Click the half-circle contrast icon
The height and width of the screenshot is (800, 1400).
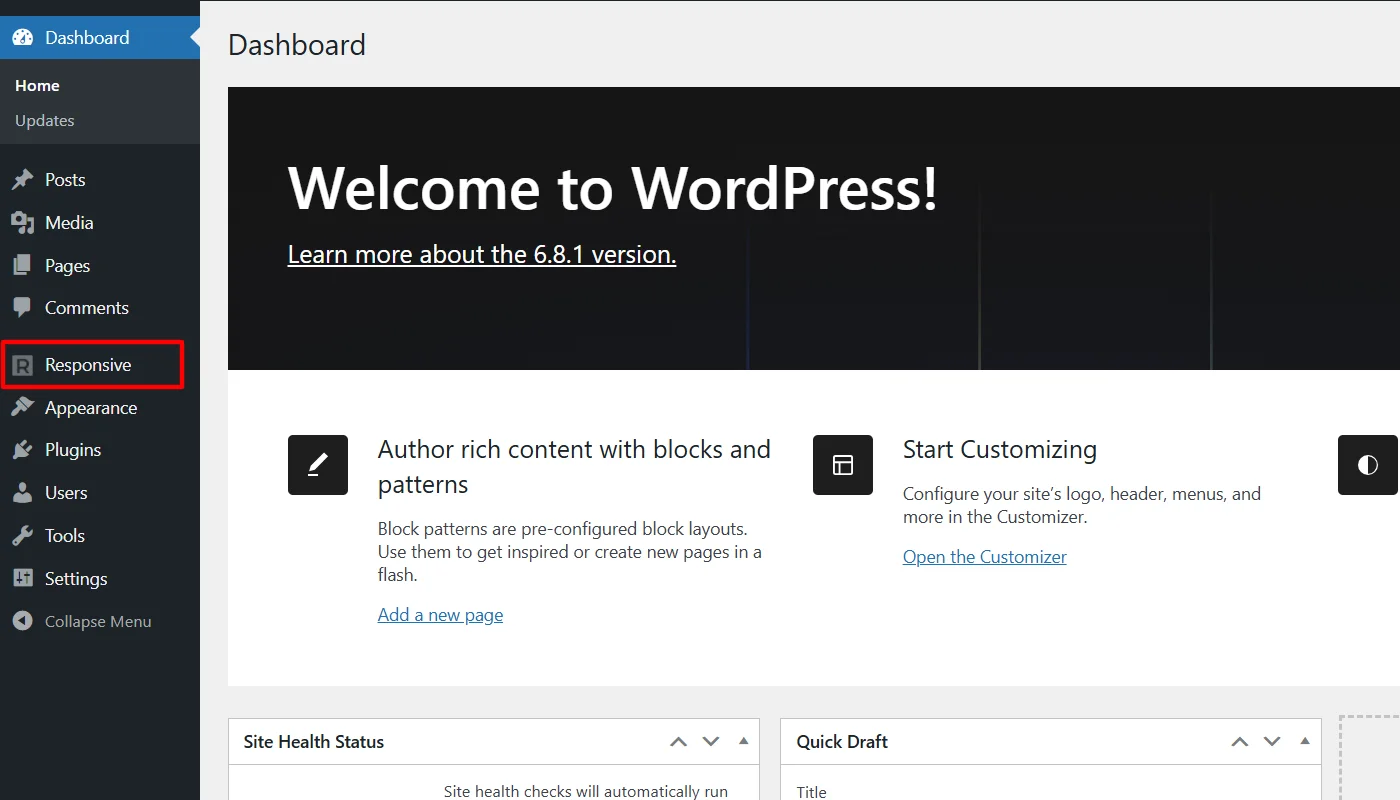1368,465
